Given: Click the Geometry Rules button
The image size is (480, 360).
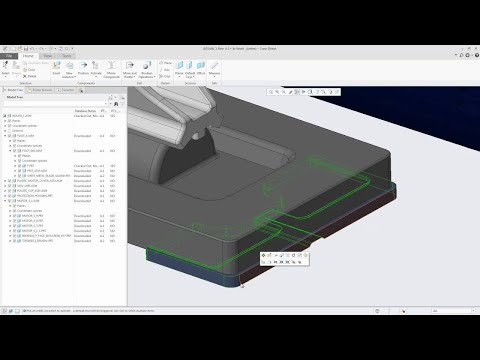Looking at the screenshot, I should coord(36,63).
